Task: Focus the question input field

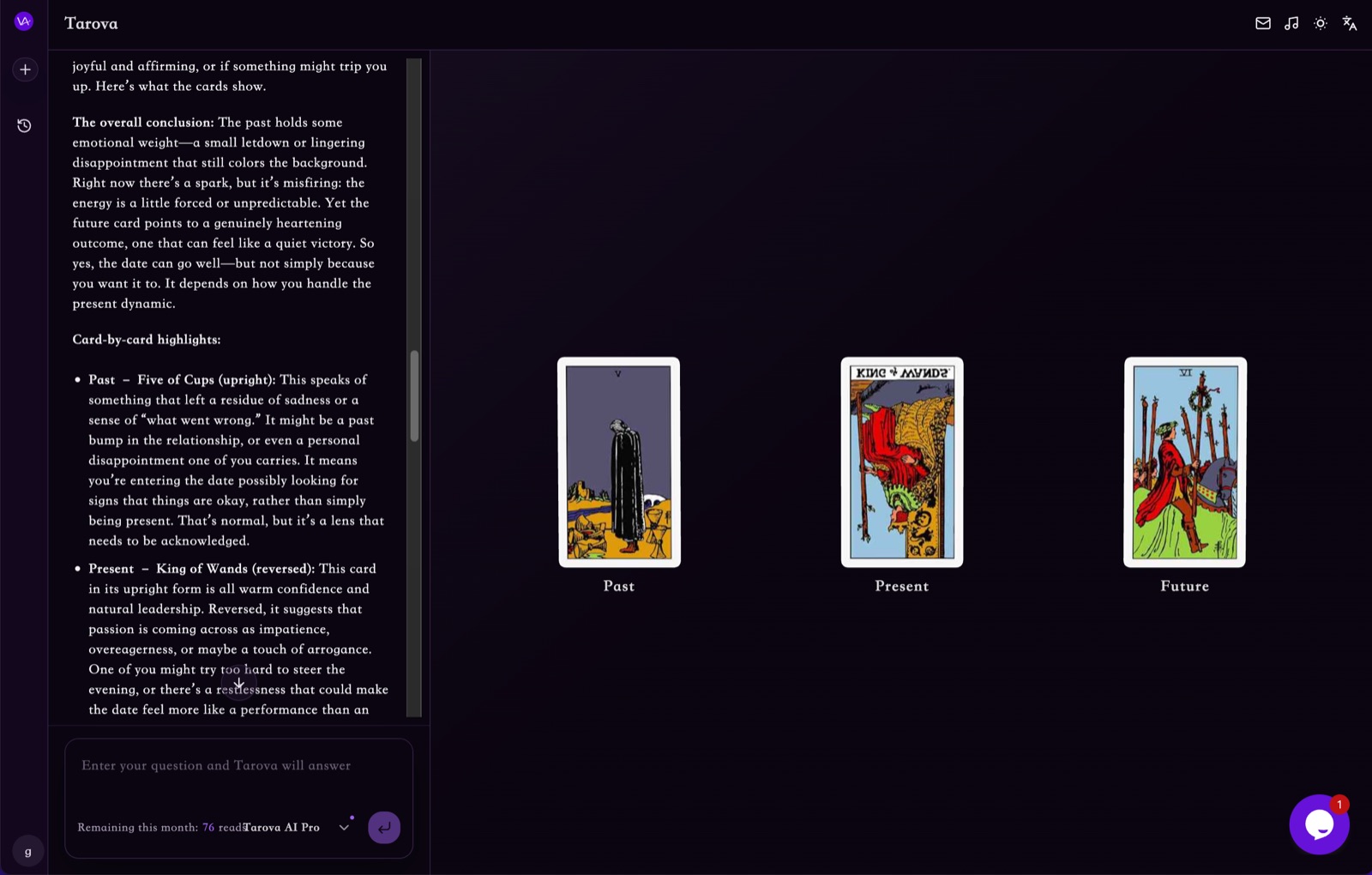Action: coord(238,766)
